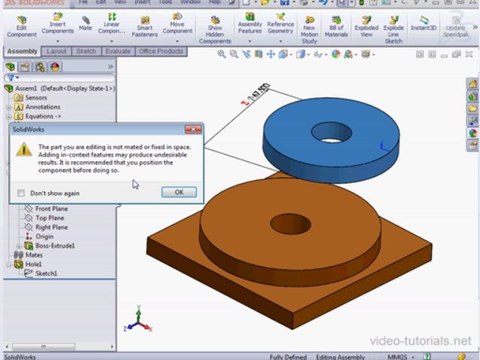The height and width of the screenshot is (360, 480).
Task: Open Linear Component Pattern dropdown arrow
Action: click(x=112, y=41)
